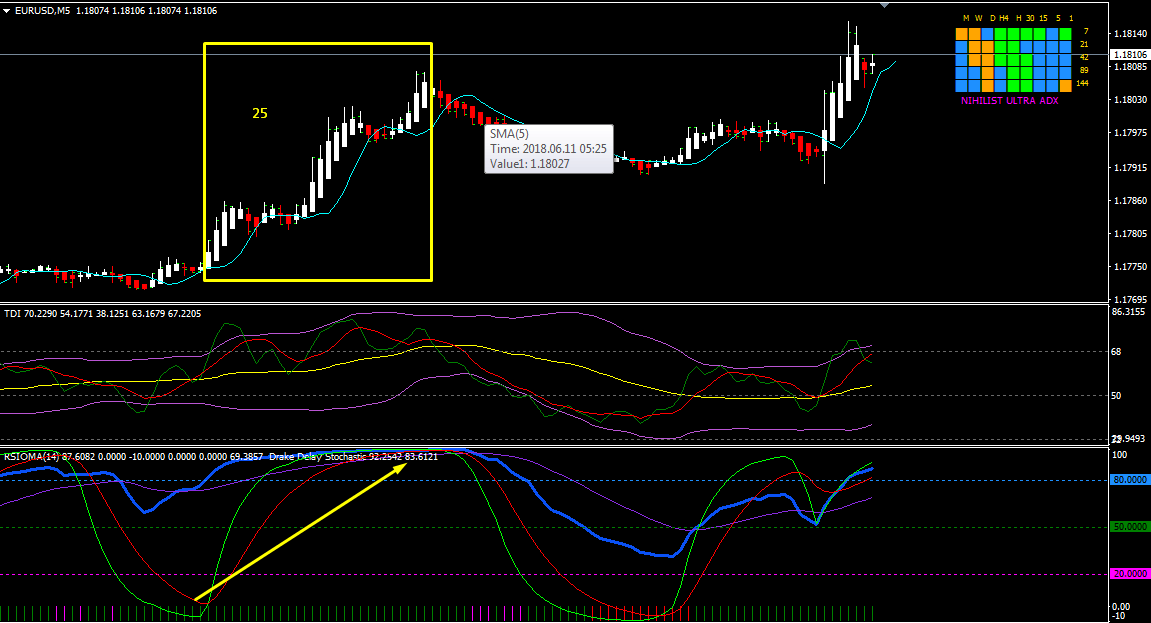Click stochastic scale value 0.00
1151x623 pixels.
(1122, 607)
